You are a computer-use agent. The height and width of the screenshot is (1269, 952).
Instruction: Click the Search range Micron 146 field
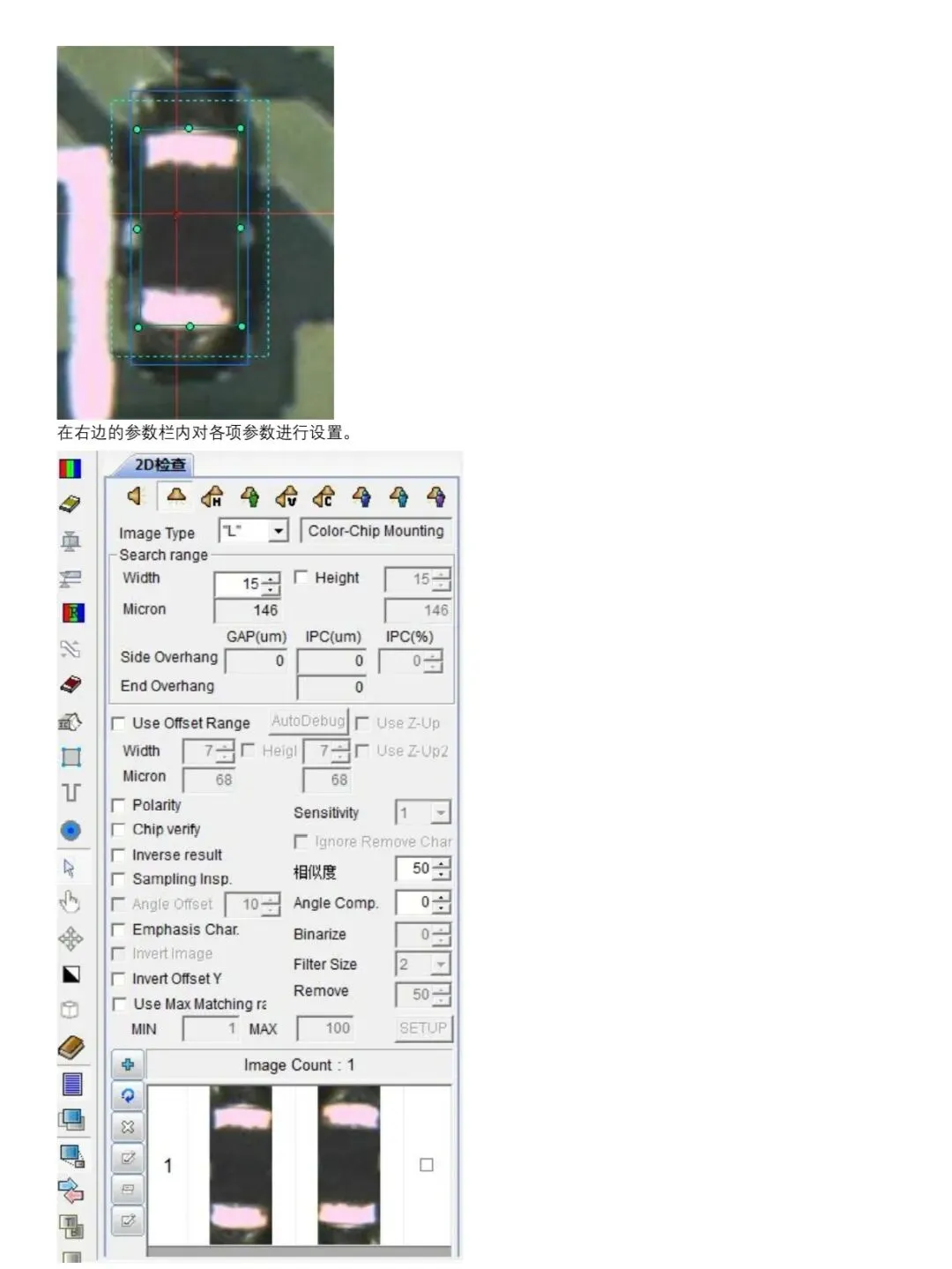[x=248, y=610]
